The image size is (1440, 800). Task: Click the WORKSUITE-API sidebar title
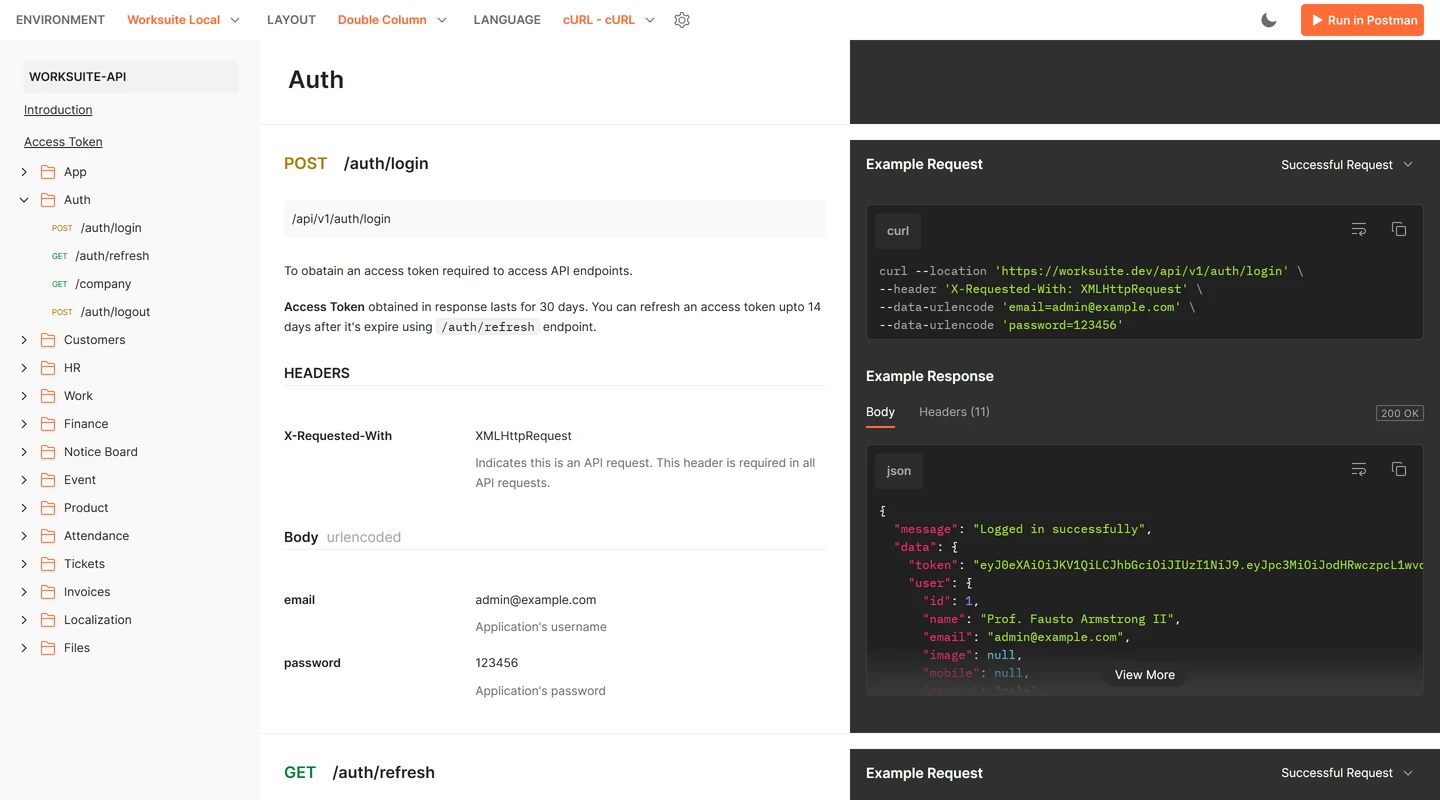pyautogui.click(x=130, y=77)
